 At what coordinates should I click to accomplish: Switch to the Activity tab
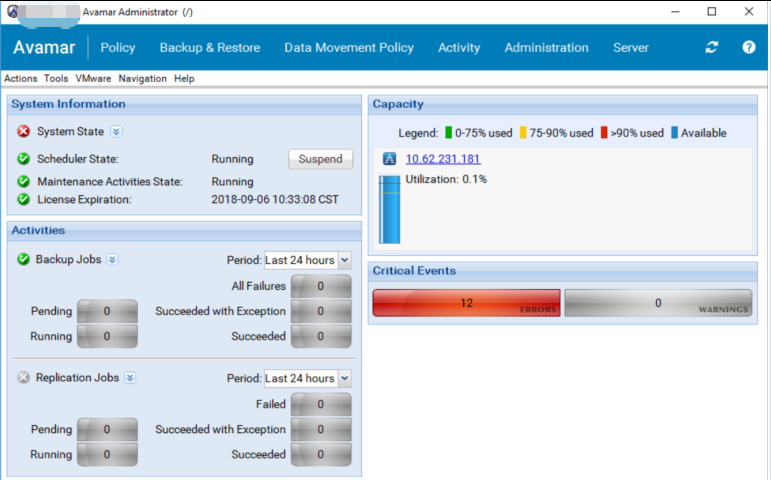tap(459, 48)
